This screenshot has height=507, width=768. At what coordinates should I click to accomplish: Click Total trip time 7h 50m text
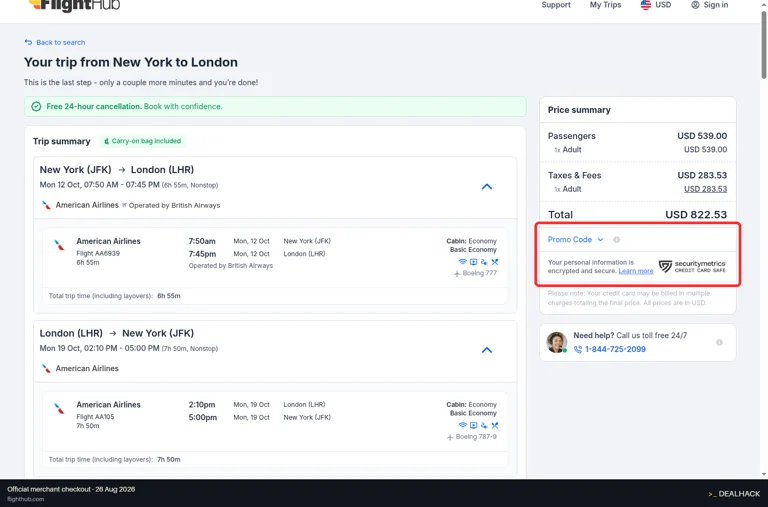pyautogui.click(x=115, y=459)
